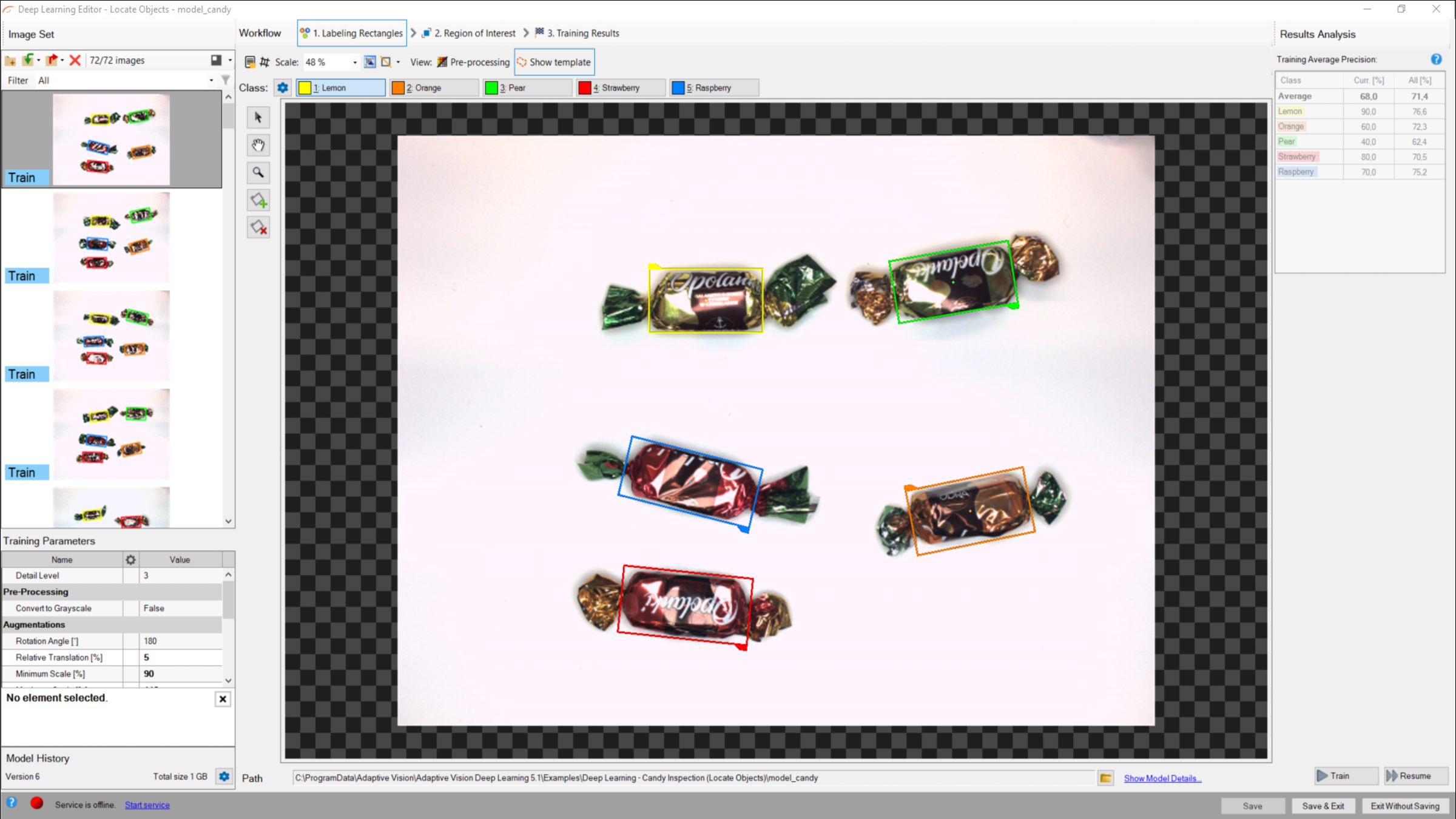Choose the remove rectangle label tool
This screenshot has width=1456, height=819.
pos(258,228)
